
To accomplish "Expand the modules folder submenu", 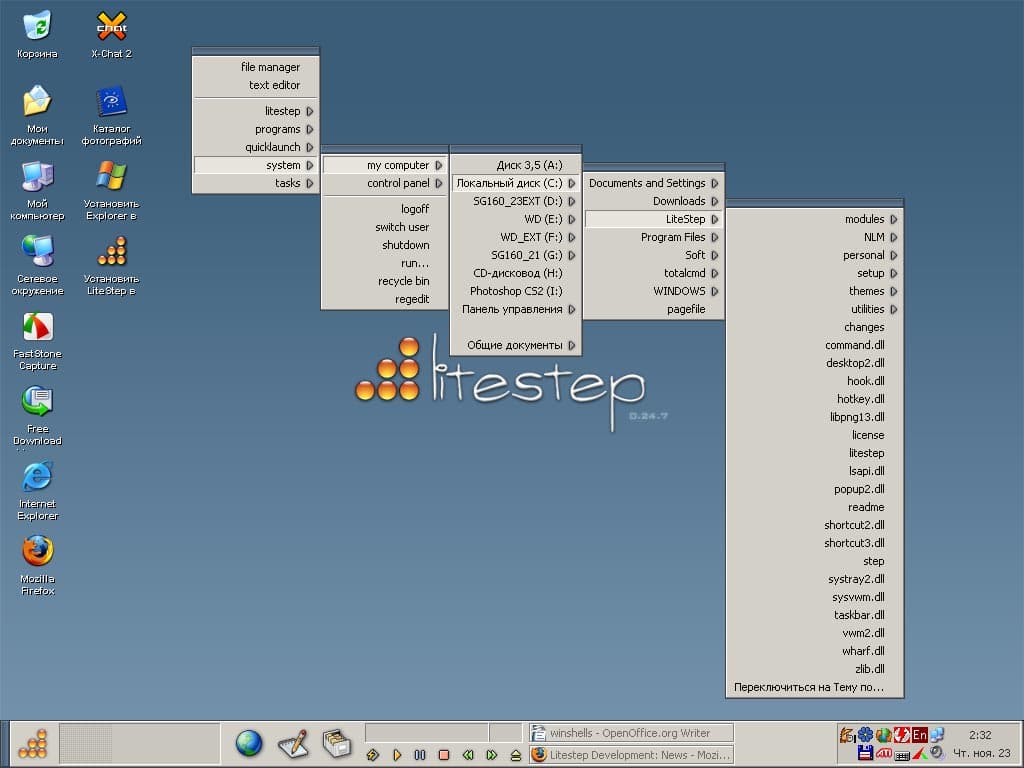I will [x=814, y=219].
